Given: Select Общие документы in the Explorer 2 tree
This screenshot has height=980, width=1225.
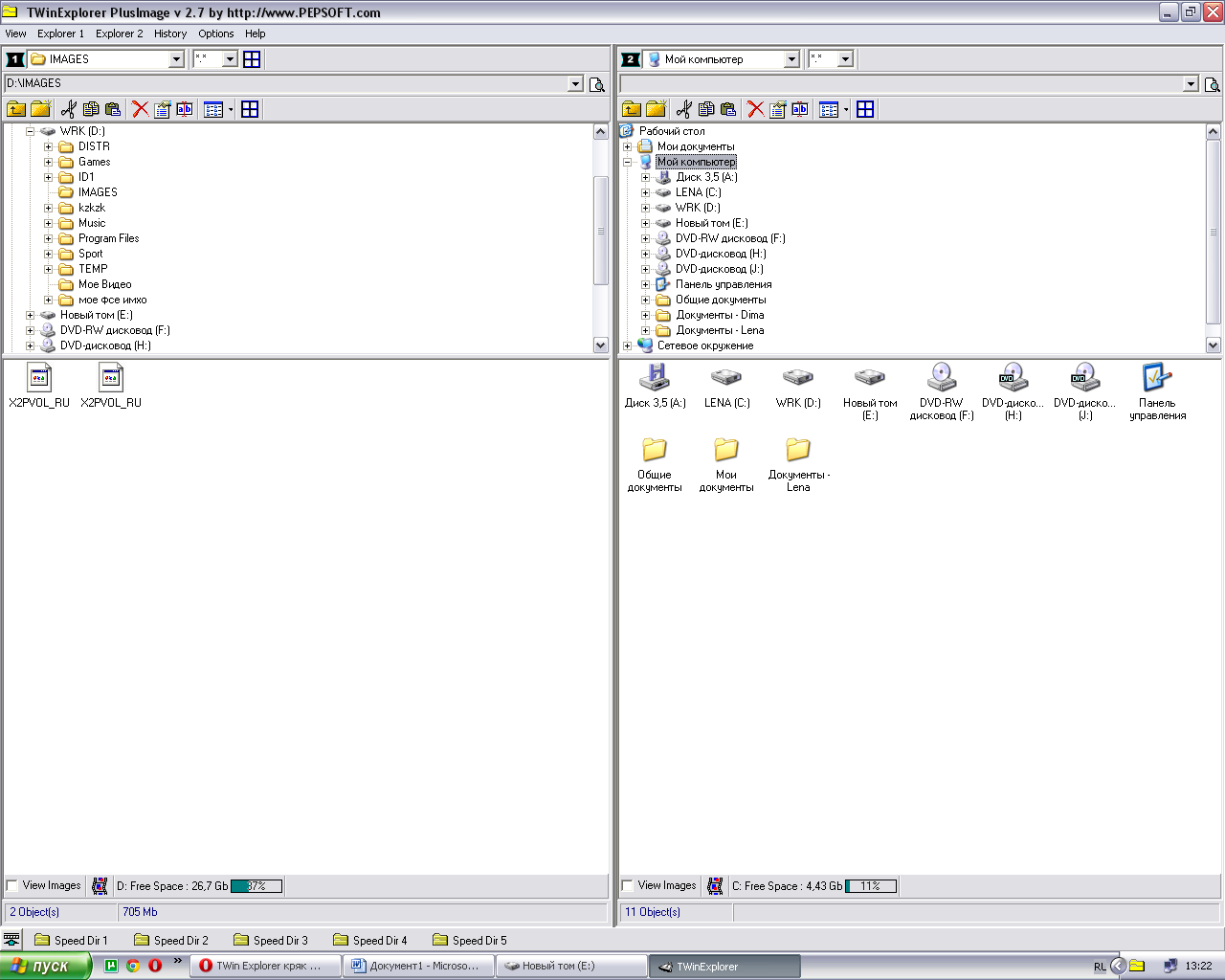Looking at the screenshot, I should coord(721,300).
